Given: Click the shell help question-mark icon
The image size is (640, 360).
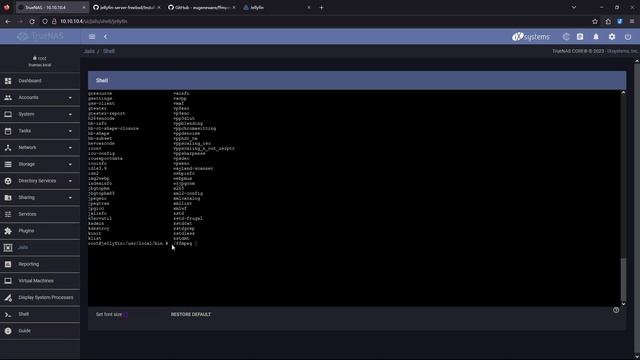Looking at the screenshot, I should tap(616, 310).
